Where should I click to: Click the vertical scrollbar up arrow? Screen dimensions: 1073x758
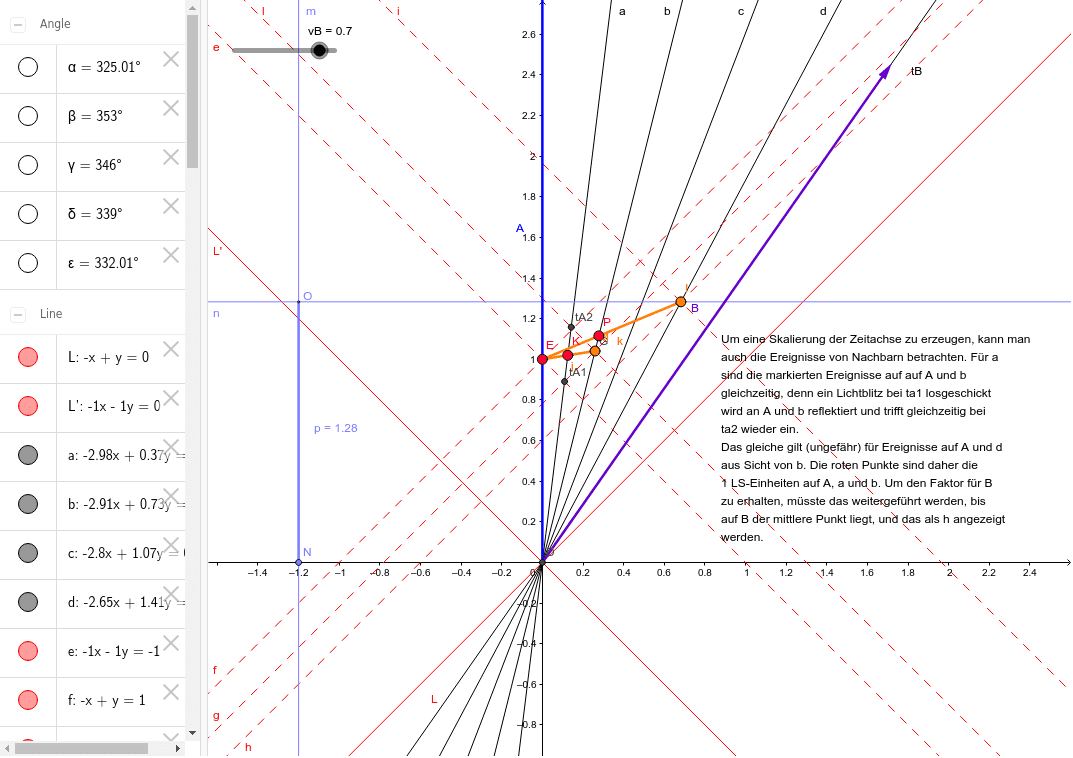[x=192, y=8]
